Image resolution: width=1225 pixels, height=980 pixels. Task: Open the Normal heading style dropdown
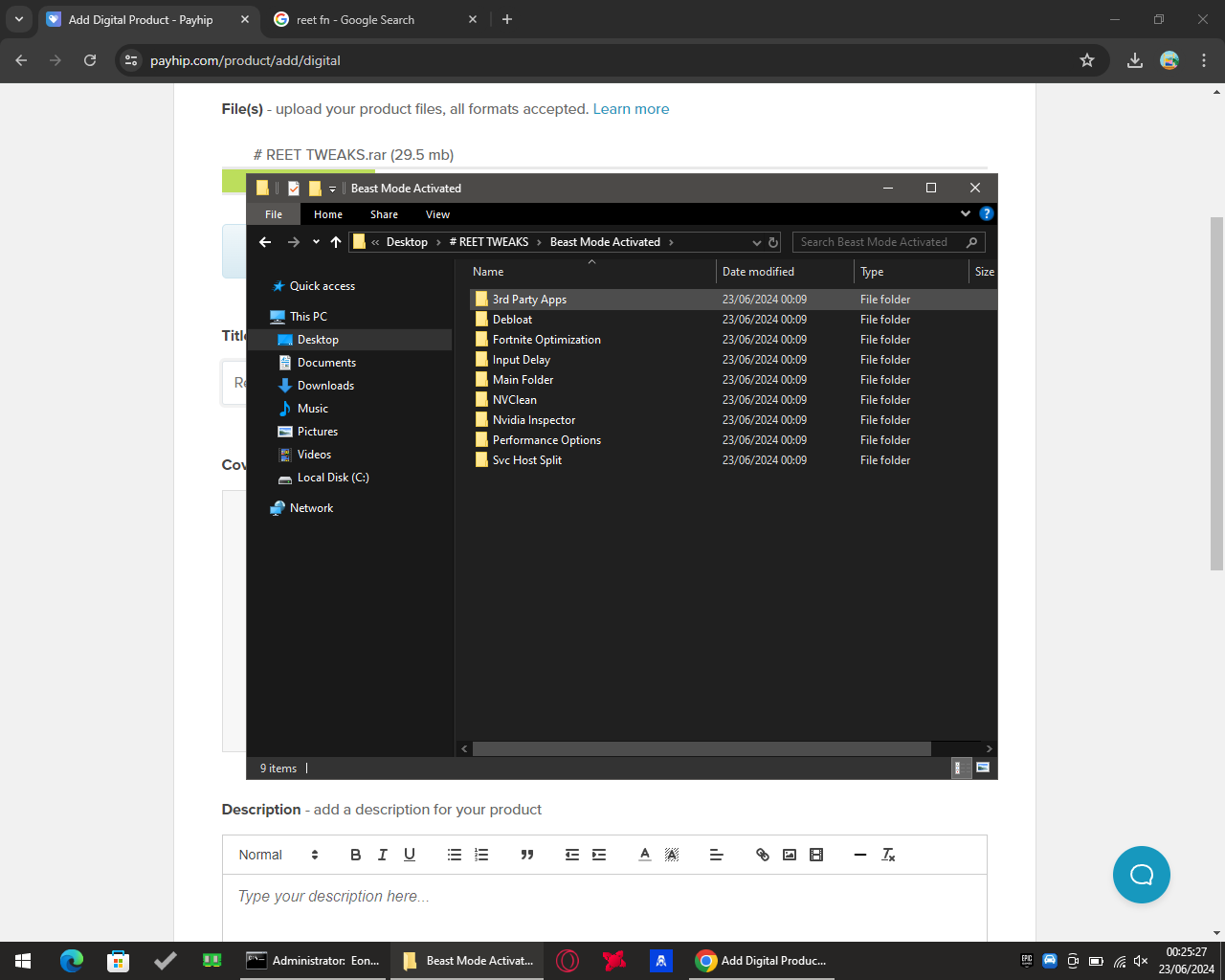(x=278, y=855)
